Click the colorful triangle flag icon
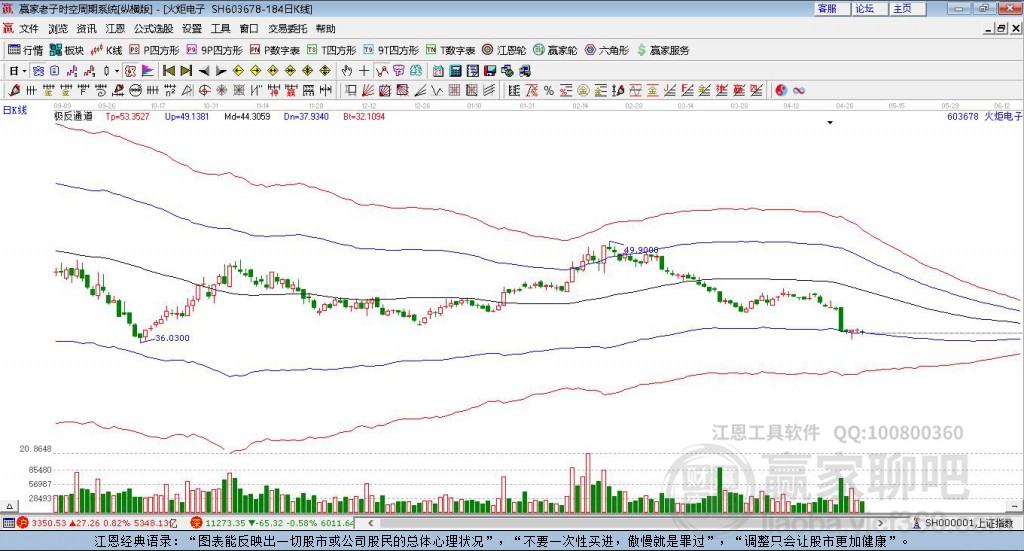This screenshot has height=551, width=1024. click(x=148, y=71)
